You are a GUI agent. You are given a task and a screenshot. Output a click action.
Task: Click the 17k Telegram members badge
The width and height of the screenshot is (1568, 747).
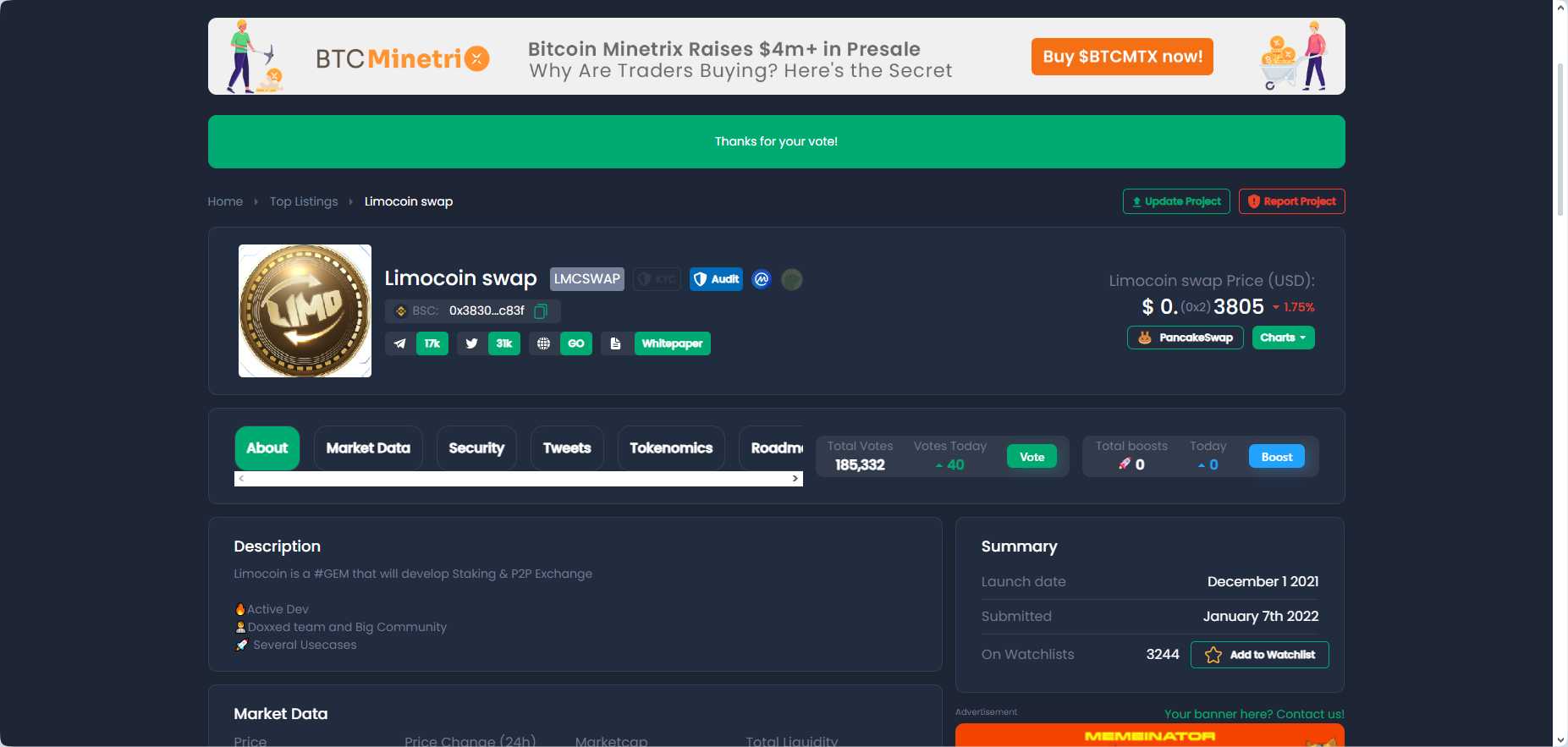click(432, 343)
